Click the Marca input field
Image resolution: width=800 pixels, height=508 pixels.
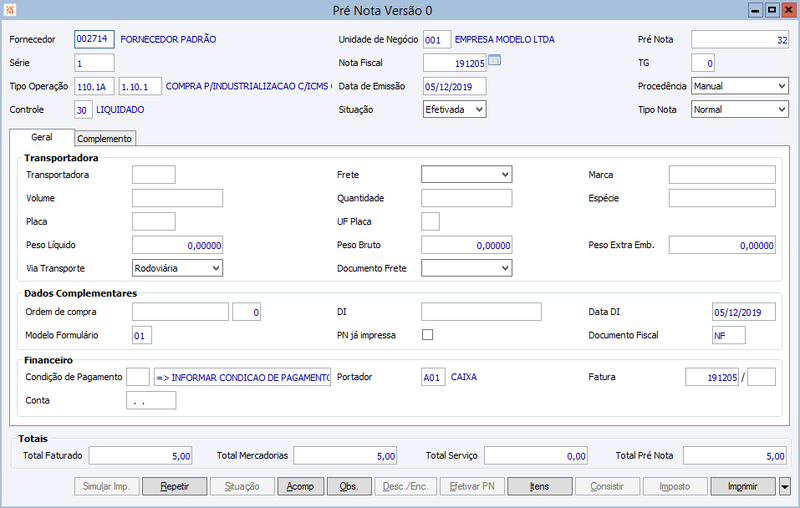(722, 174)
